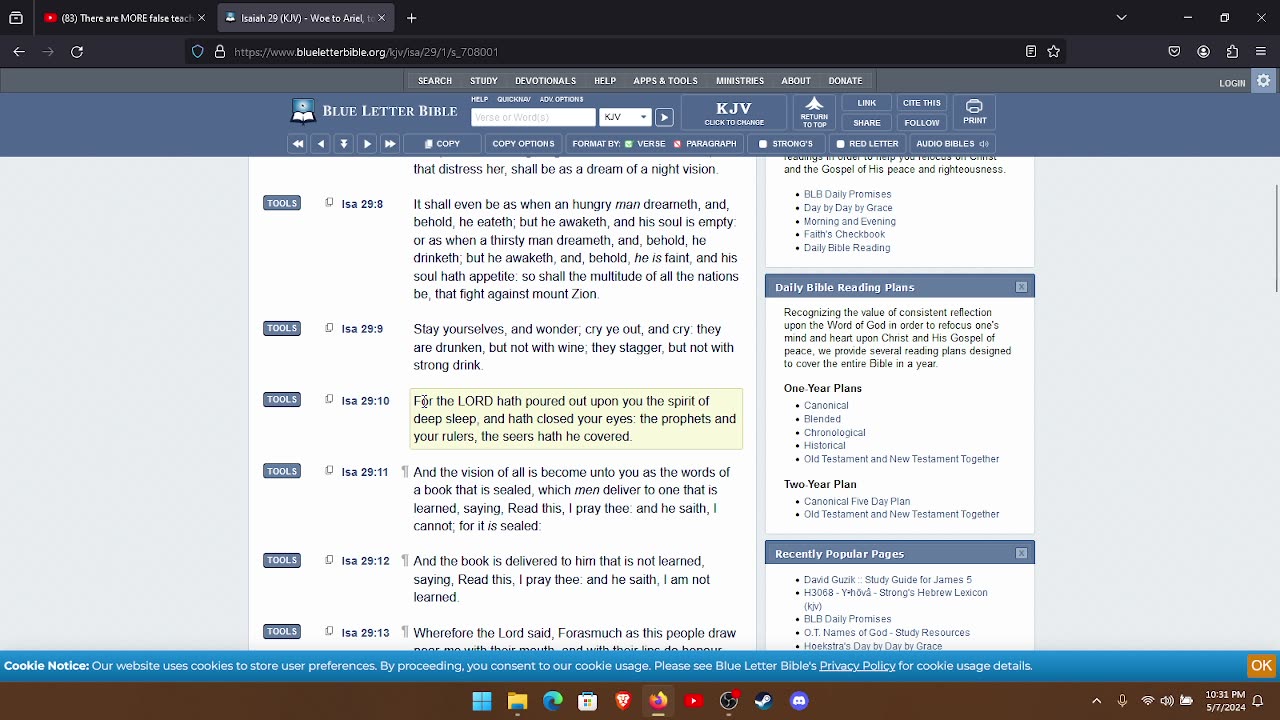Click the Print icon
Image resolution: width=1280 pixels, height=720 pixels.
(975, 113)
